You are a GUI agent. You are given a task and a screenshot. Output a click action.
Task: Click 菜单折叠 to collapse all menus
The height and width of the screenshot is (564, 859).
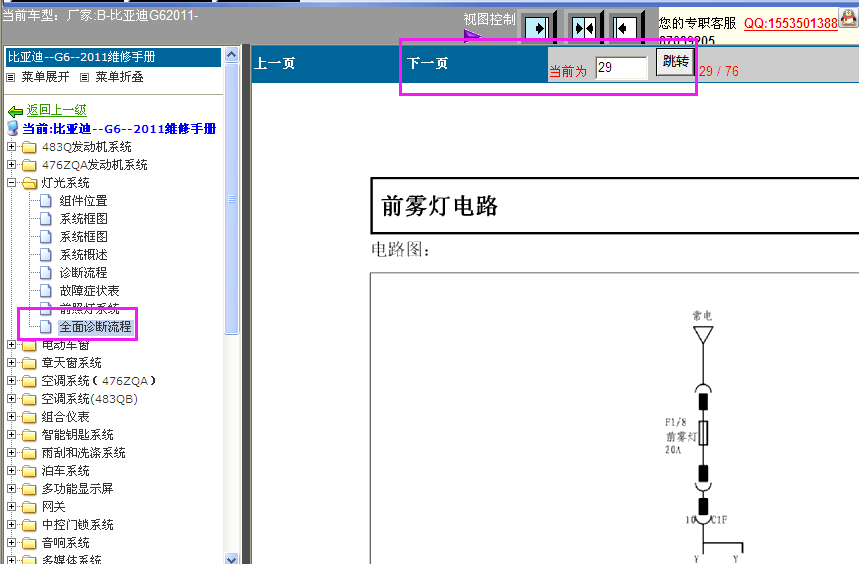pos(119,77)
